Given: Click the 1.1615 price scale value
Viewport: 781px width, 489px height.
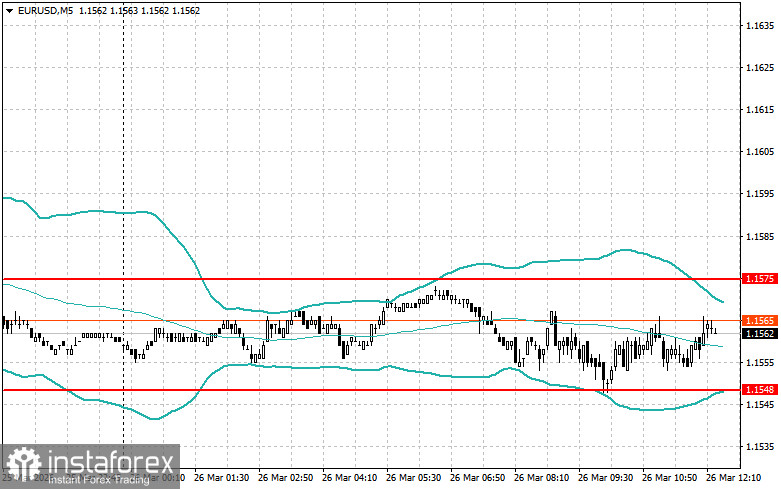Looking at the screenshot, I should tap(760, 110).
